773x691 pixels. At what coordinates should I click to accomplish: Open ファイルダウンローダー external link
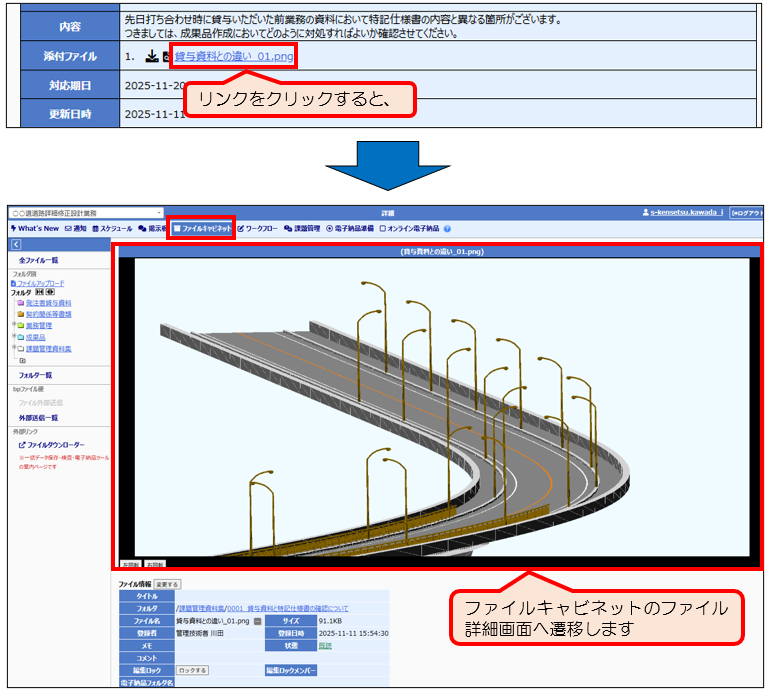[54, 444]
